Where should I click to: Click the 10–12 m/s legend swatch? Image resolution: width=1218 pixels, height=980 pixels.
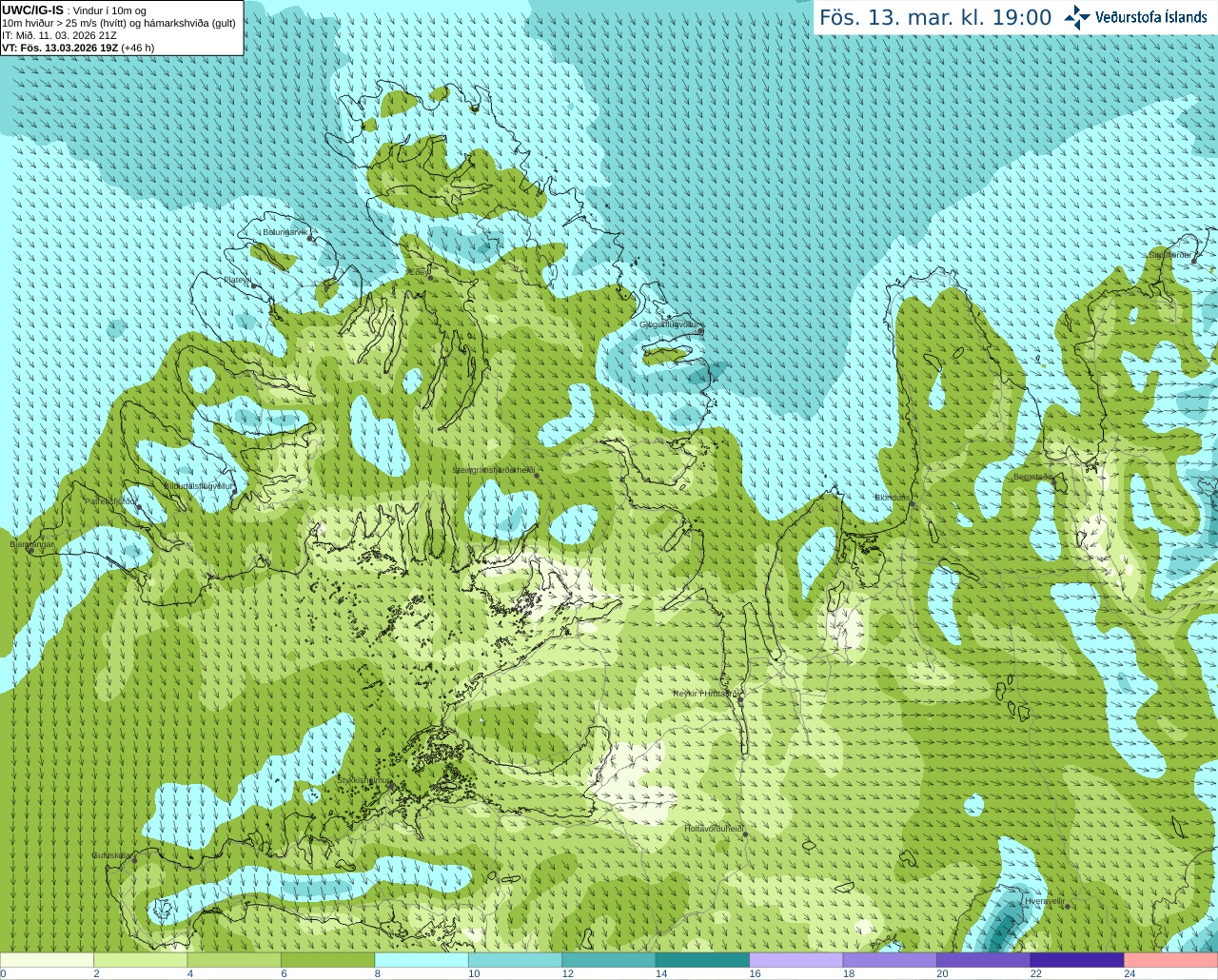(515, 960)
